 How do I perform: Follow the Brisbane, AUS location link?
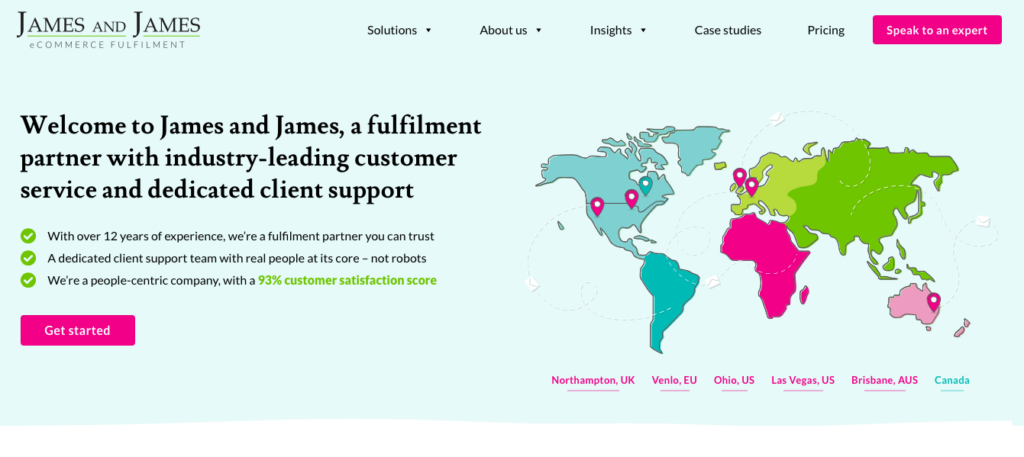884,380
